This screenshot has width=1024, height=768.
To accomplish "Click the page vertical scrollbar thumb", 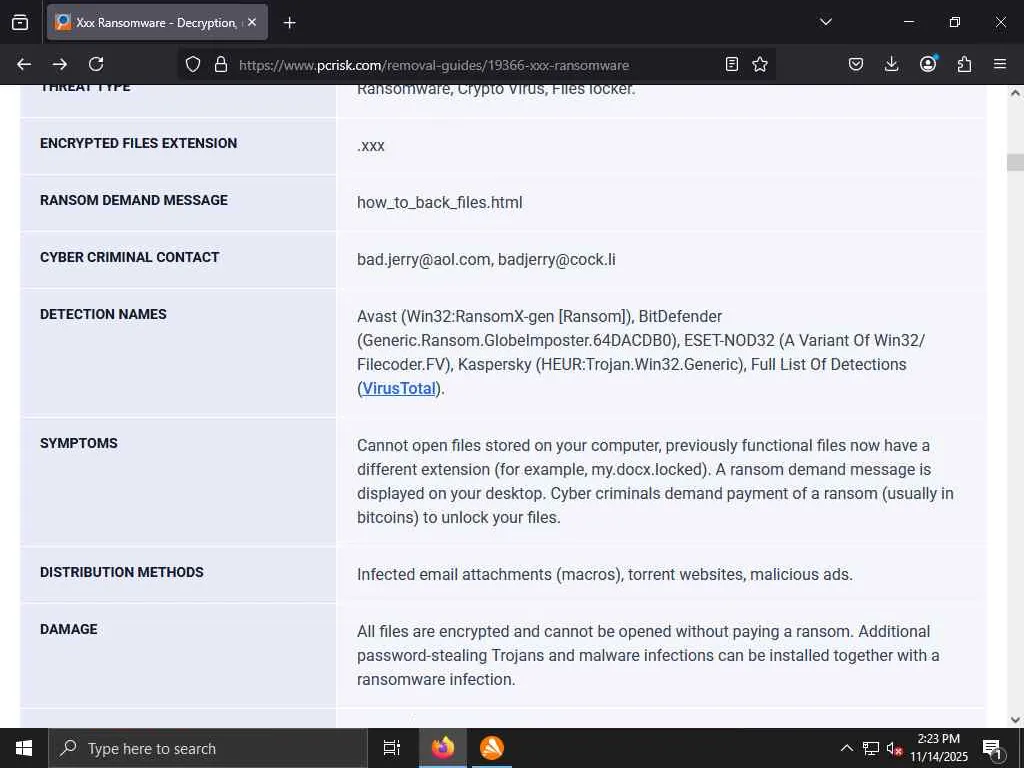I will pos(1015,162).
